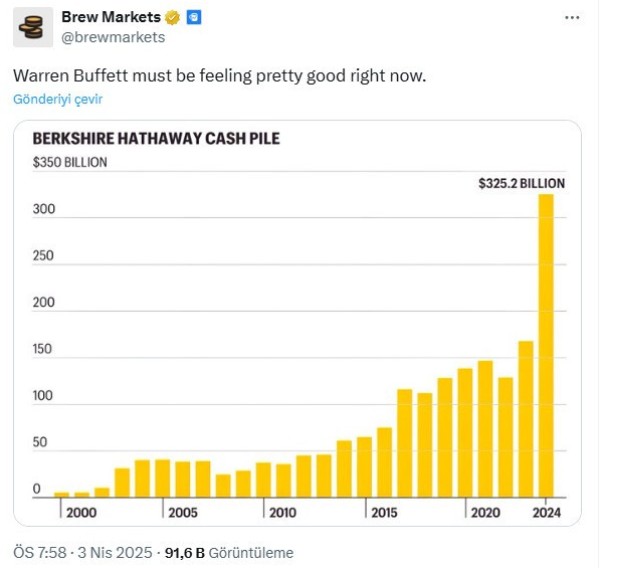This screenshot has width=630, height=568.
Task: Click the $350 BILLION axis label
Action: coord(70,162)
